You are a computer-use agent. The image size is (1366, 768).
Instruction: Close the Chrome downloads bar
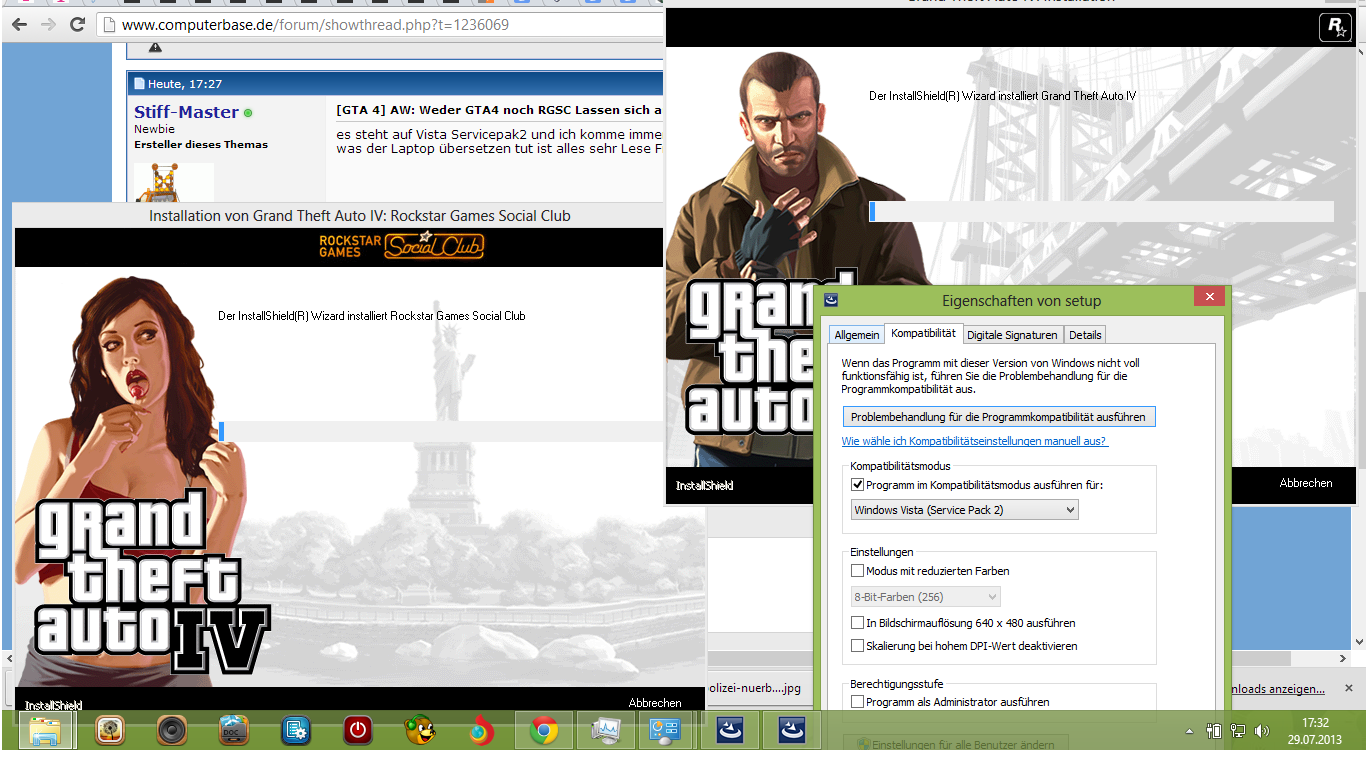1348,689
